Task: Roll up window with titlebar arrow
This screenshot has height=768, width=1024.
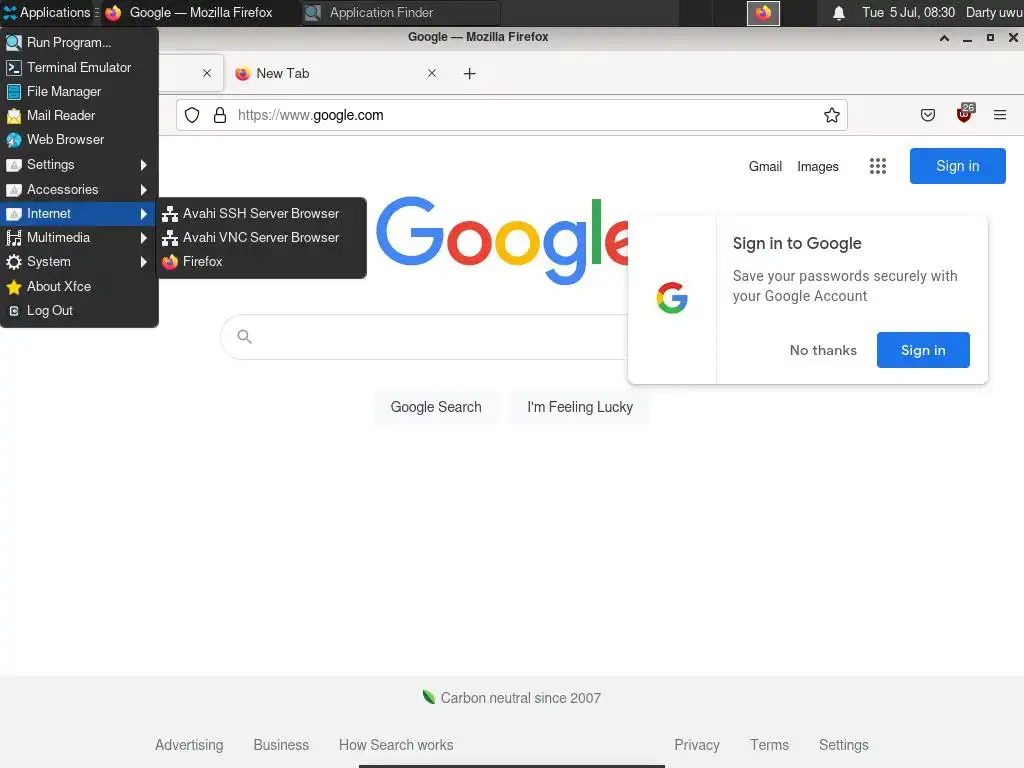Action: coord(944,38)
